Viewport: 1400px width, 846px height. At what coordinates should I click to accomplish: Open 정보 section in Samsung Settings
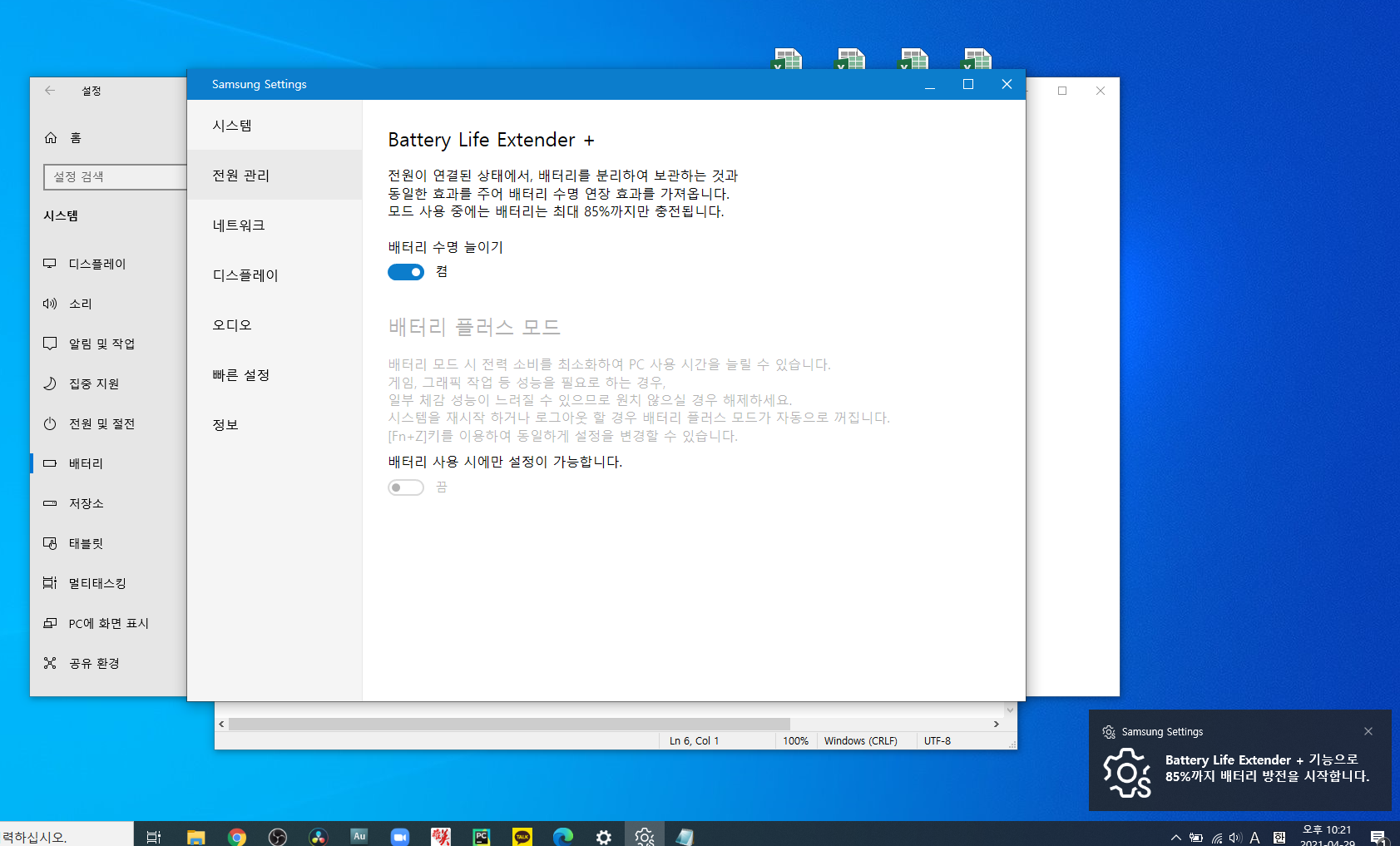275,424
